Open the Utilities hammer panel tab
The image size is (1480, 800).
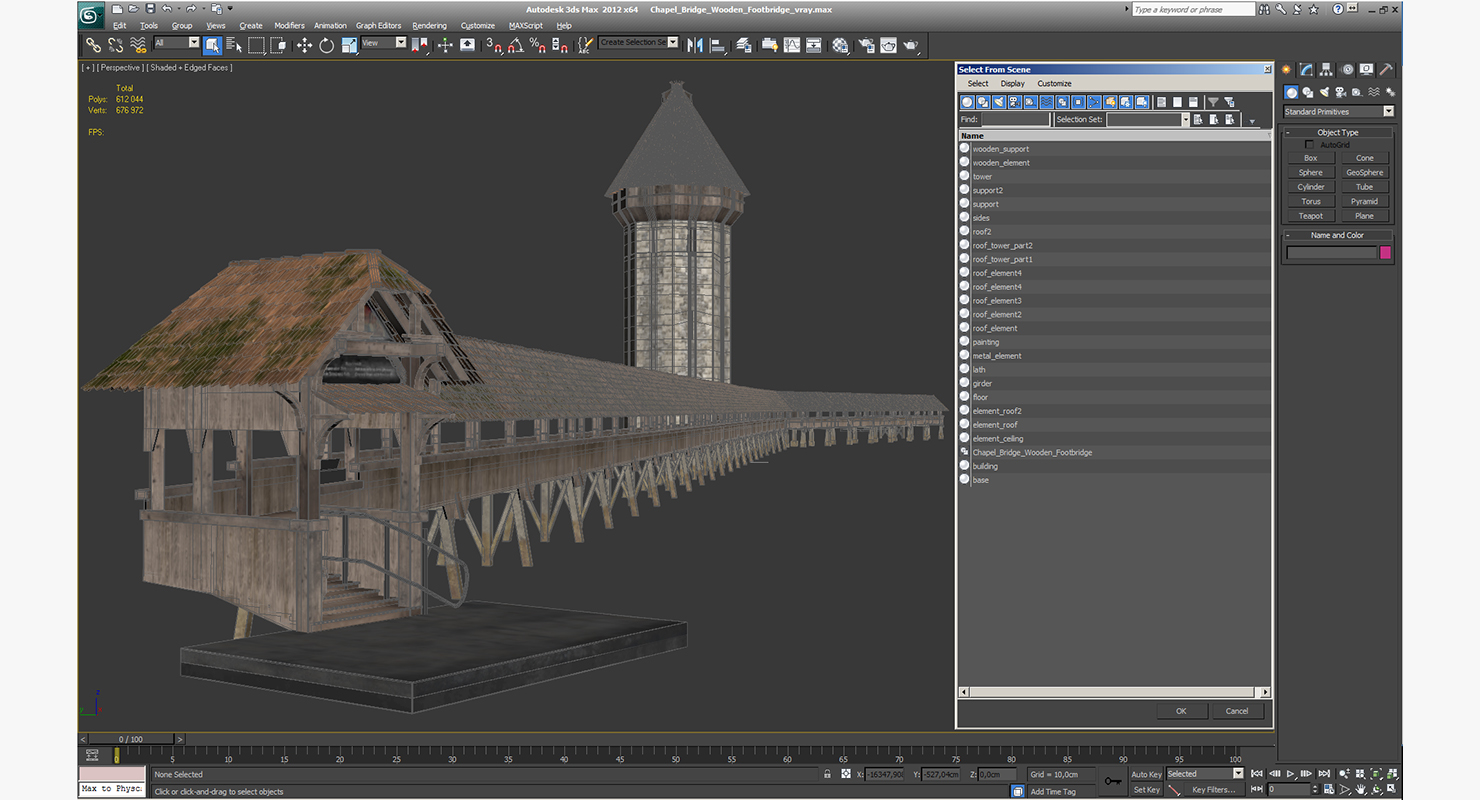[x=1386, y=69]
